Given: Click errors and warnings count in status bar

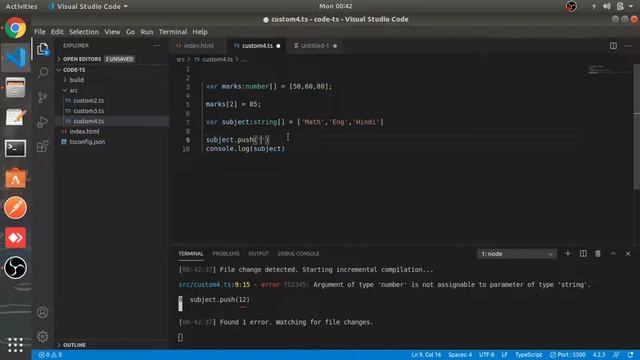Looking at the screenshot, I should (50, 355).
